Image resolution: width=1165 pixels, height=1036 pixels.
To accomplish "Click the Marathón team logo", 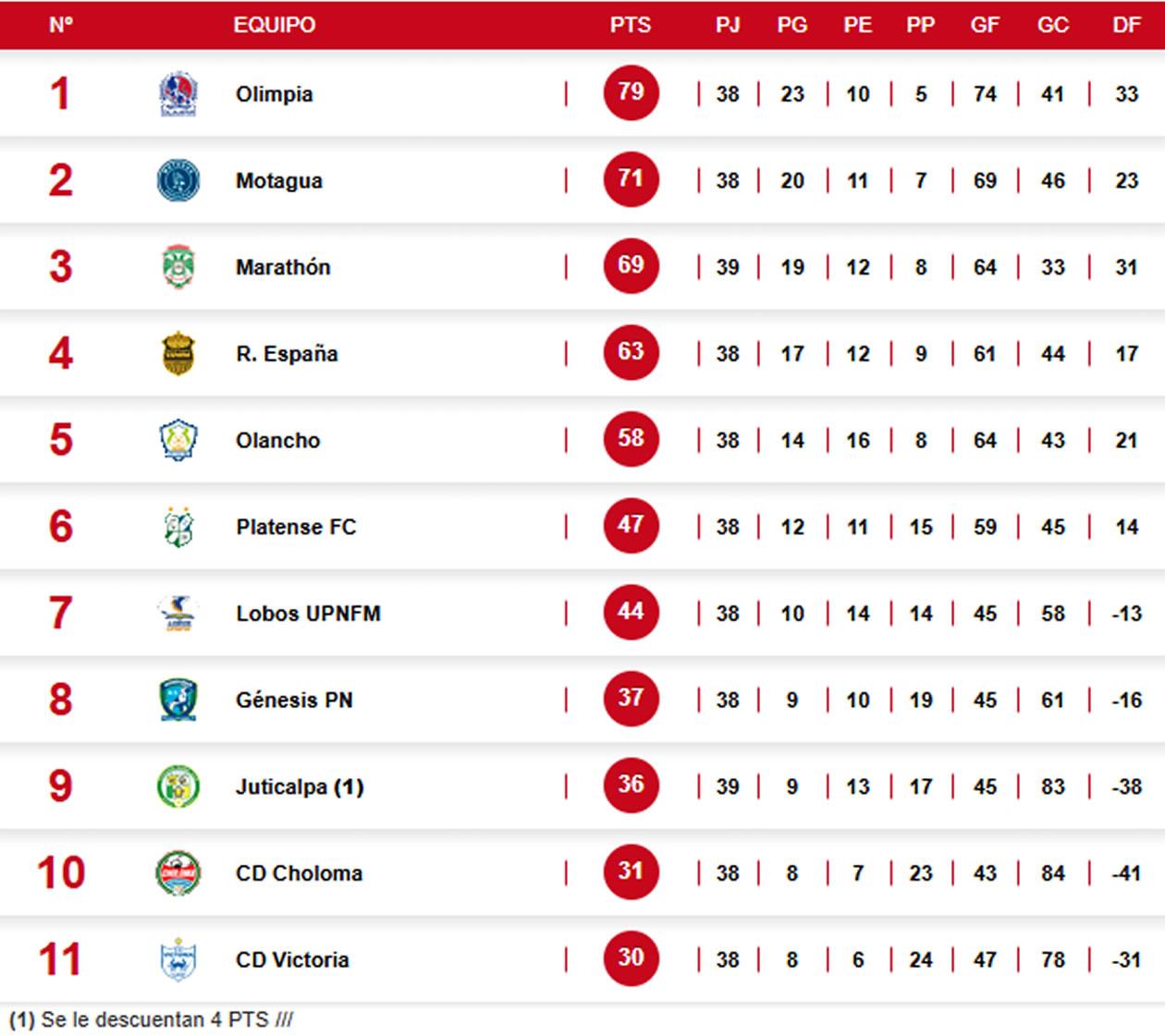I will (178, 267).
